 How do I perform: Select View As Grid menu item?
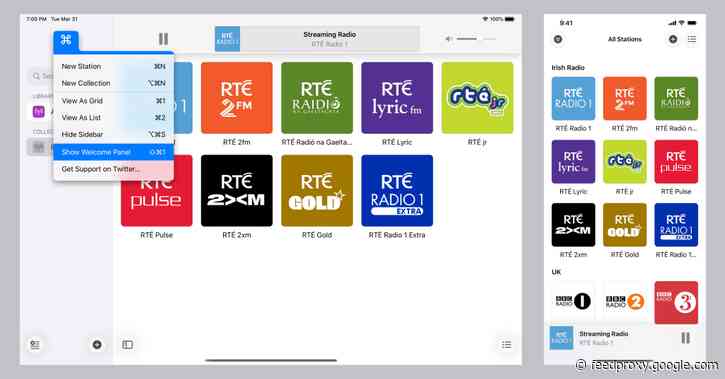[x=113, y=101]
